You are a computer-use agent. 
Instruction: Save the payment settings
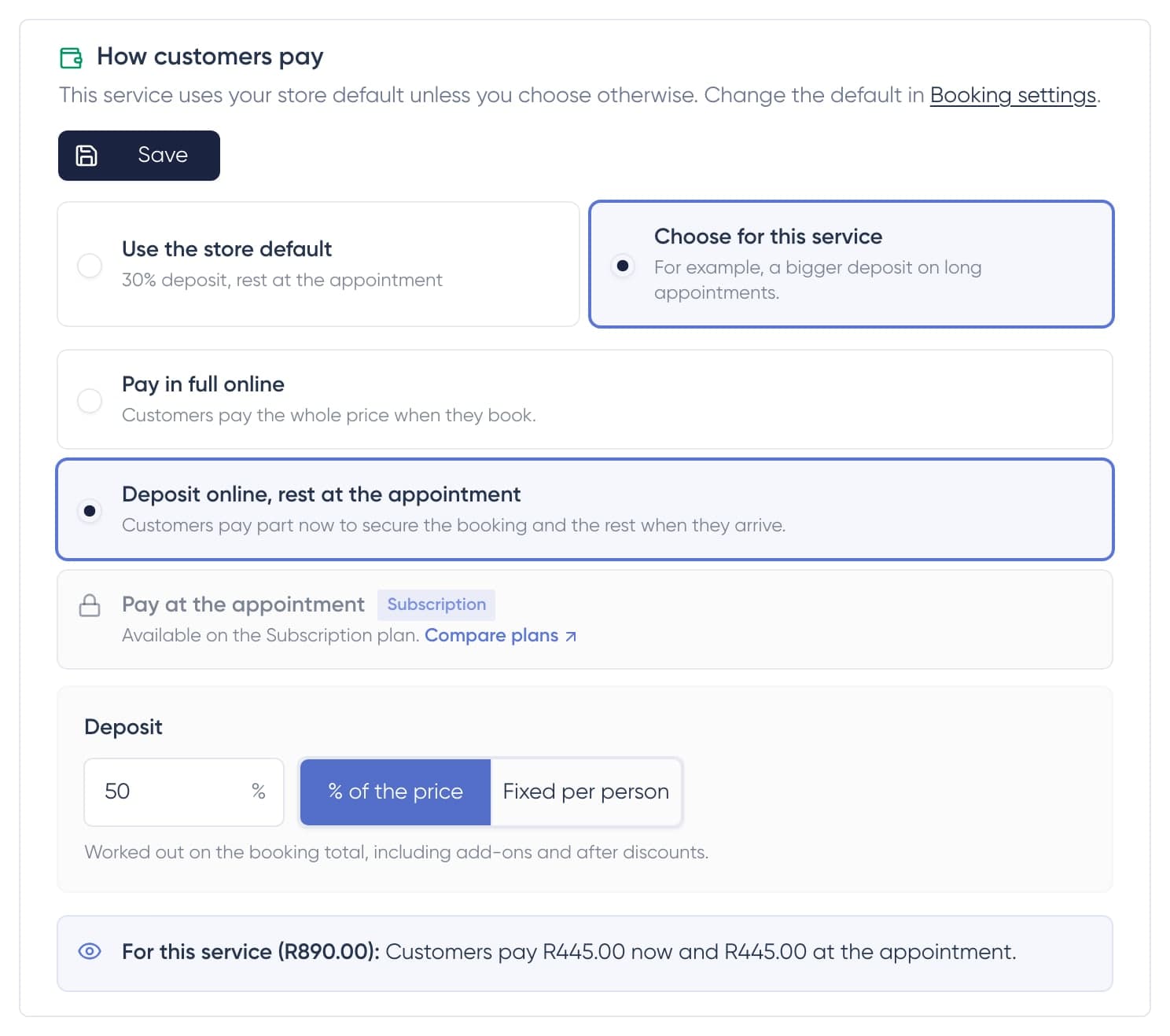click(139, 156)
